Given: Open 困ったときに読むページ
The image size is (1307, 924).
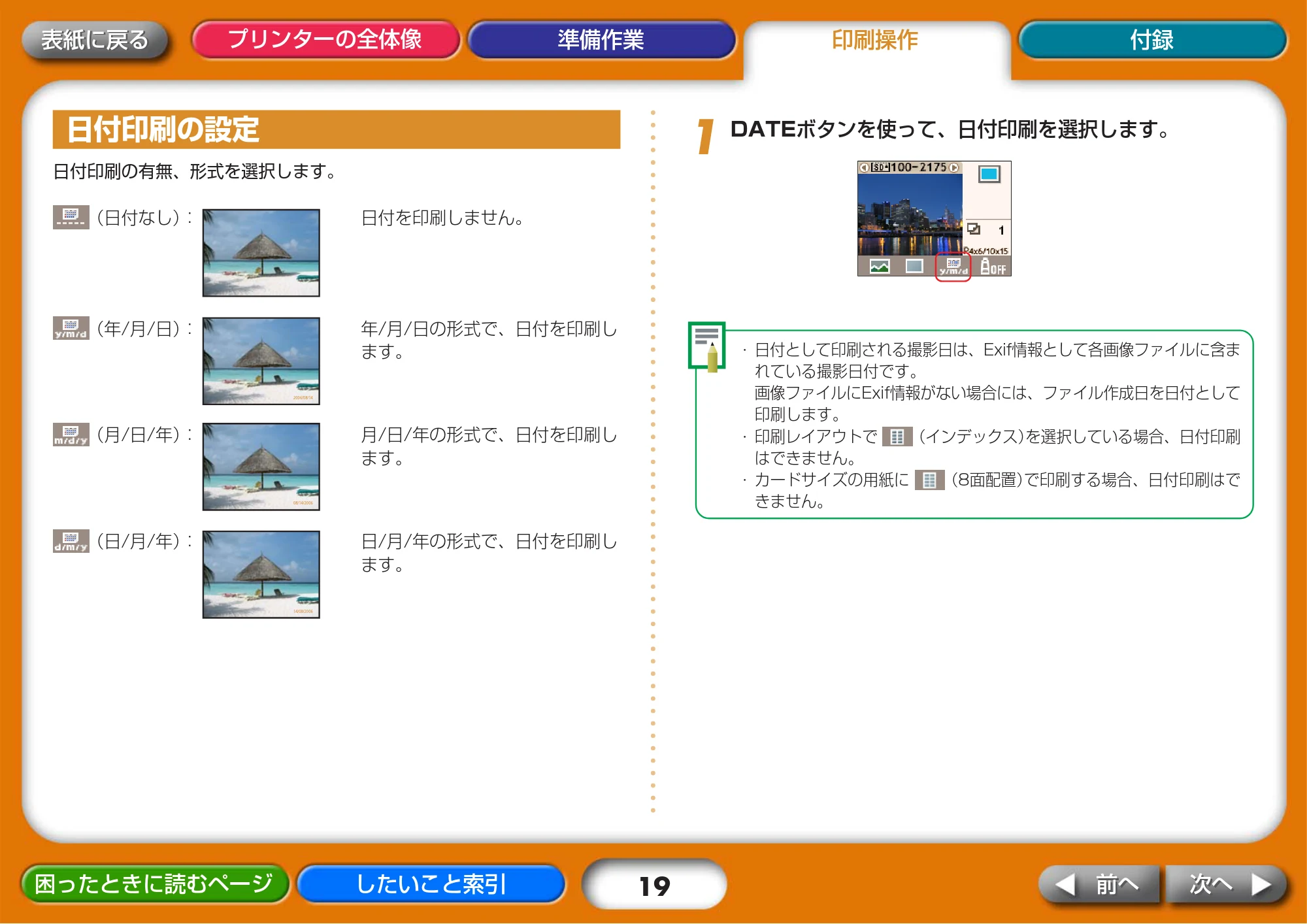Looking at the screenshot, I should point(154,883).
